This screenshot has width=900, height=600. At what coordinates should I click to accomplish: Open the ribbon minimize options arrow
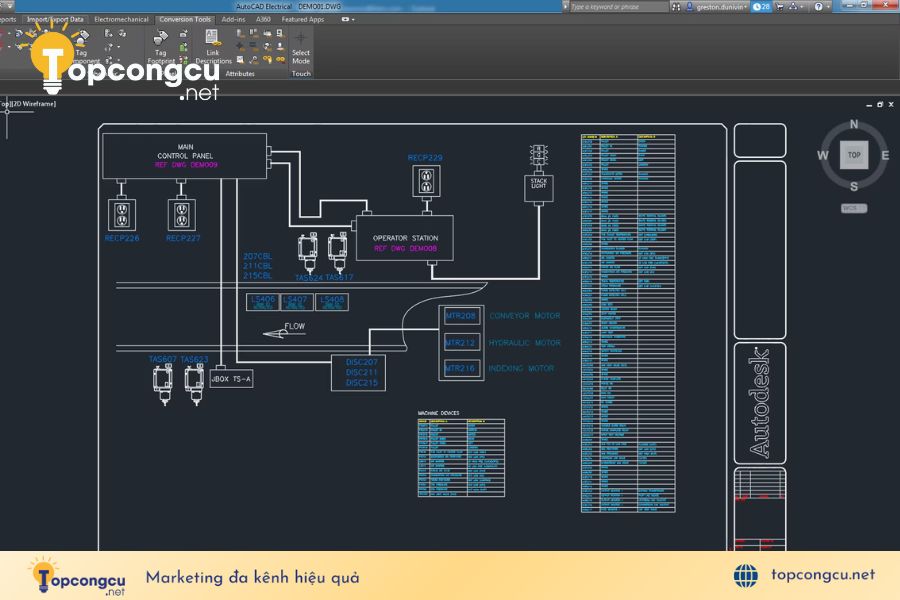point(353,20)
